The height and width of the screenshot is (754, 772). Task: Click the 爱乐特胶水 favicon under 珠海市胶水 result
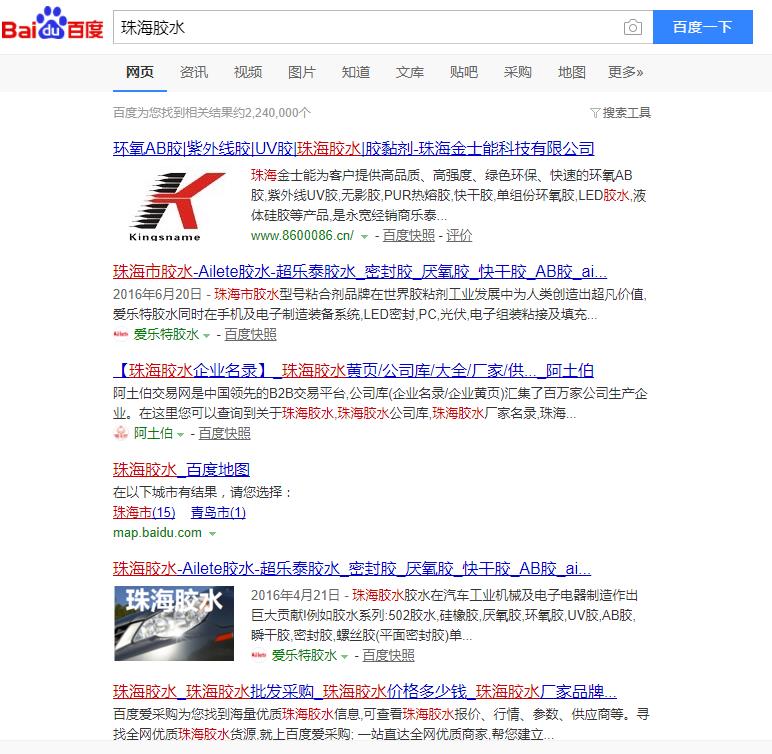pos(121,334)
